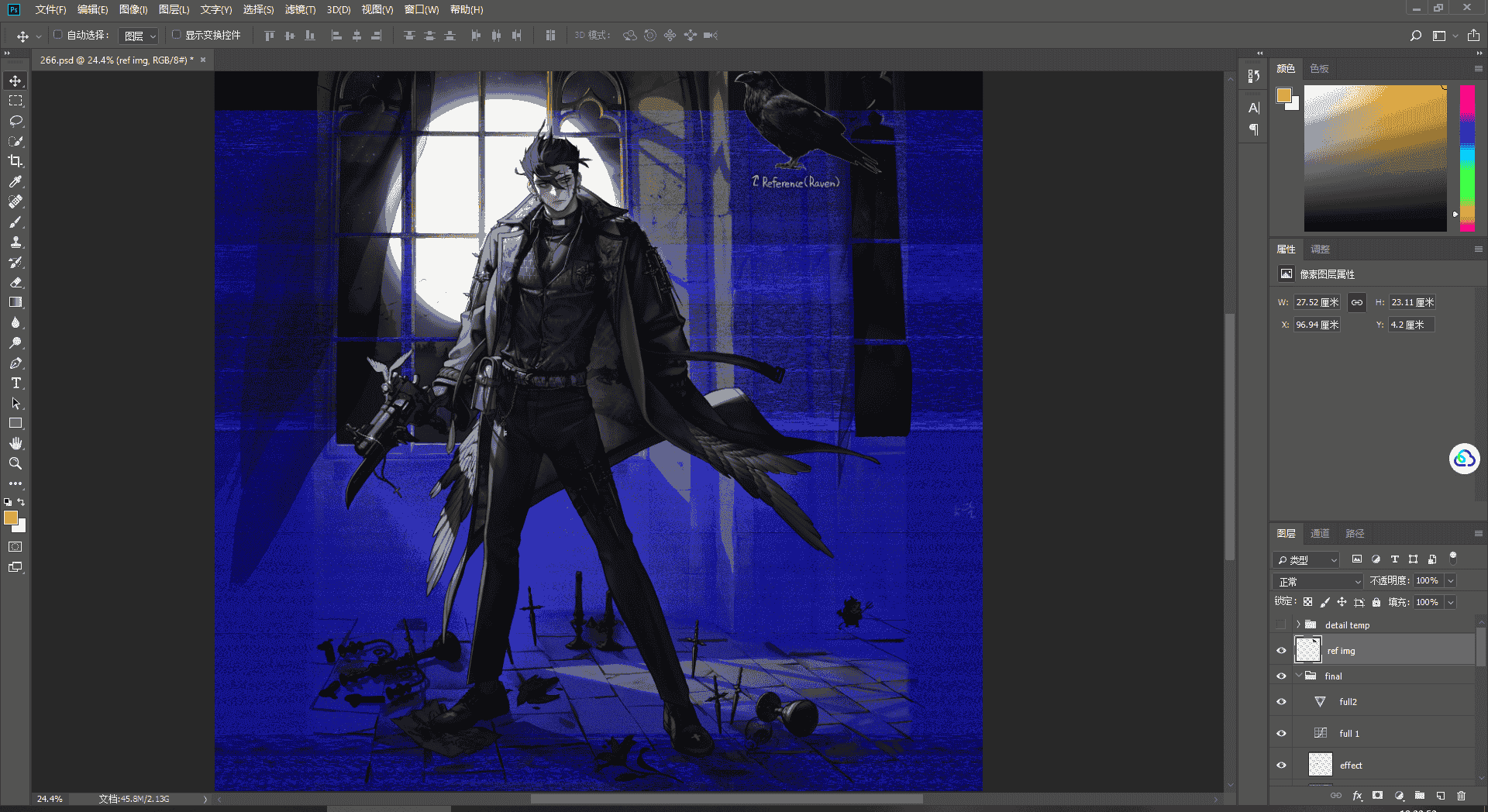
Task: Add layer style via fx icon
Action: point(1357,796)
